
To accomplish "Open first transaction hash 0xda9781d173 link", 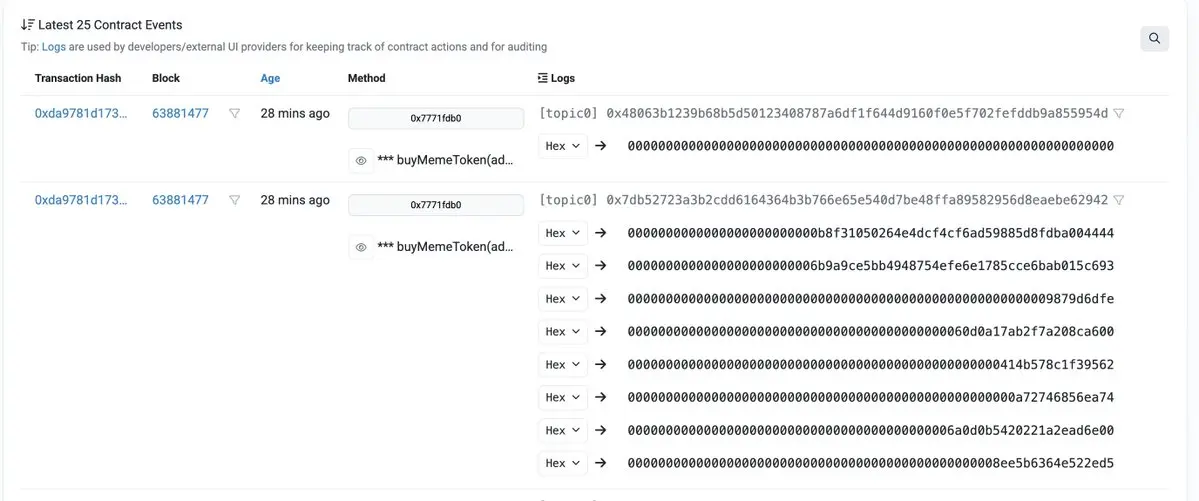I will [81, 114].
